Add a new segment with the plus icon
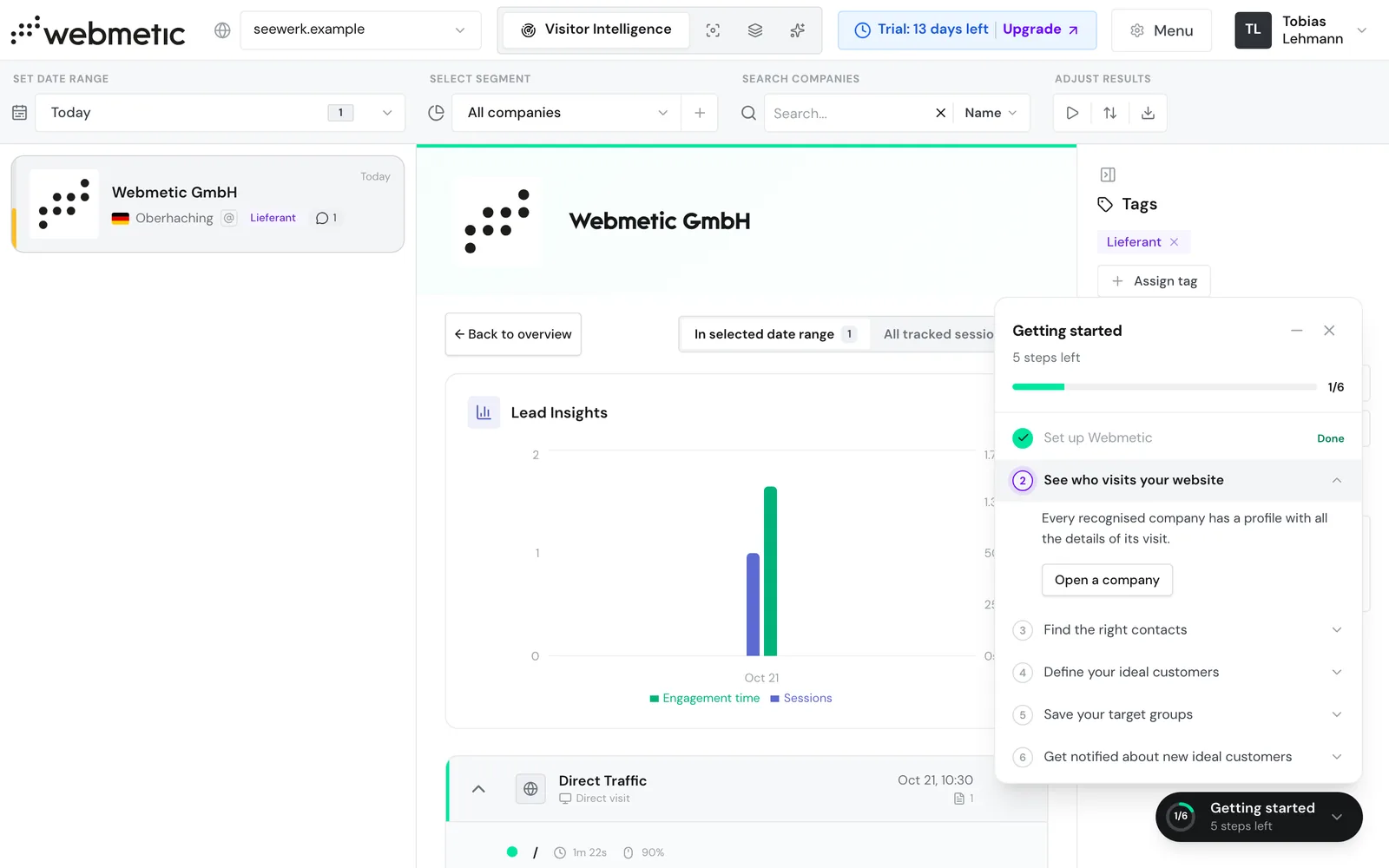 700,113
